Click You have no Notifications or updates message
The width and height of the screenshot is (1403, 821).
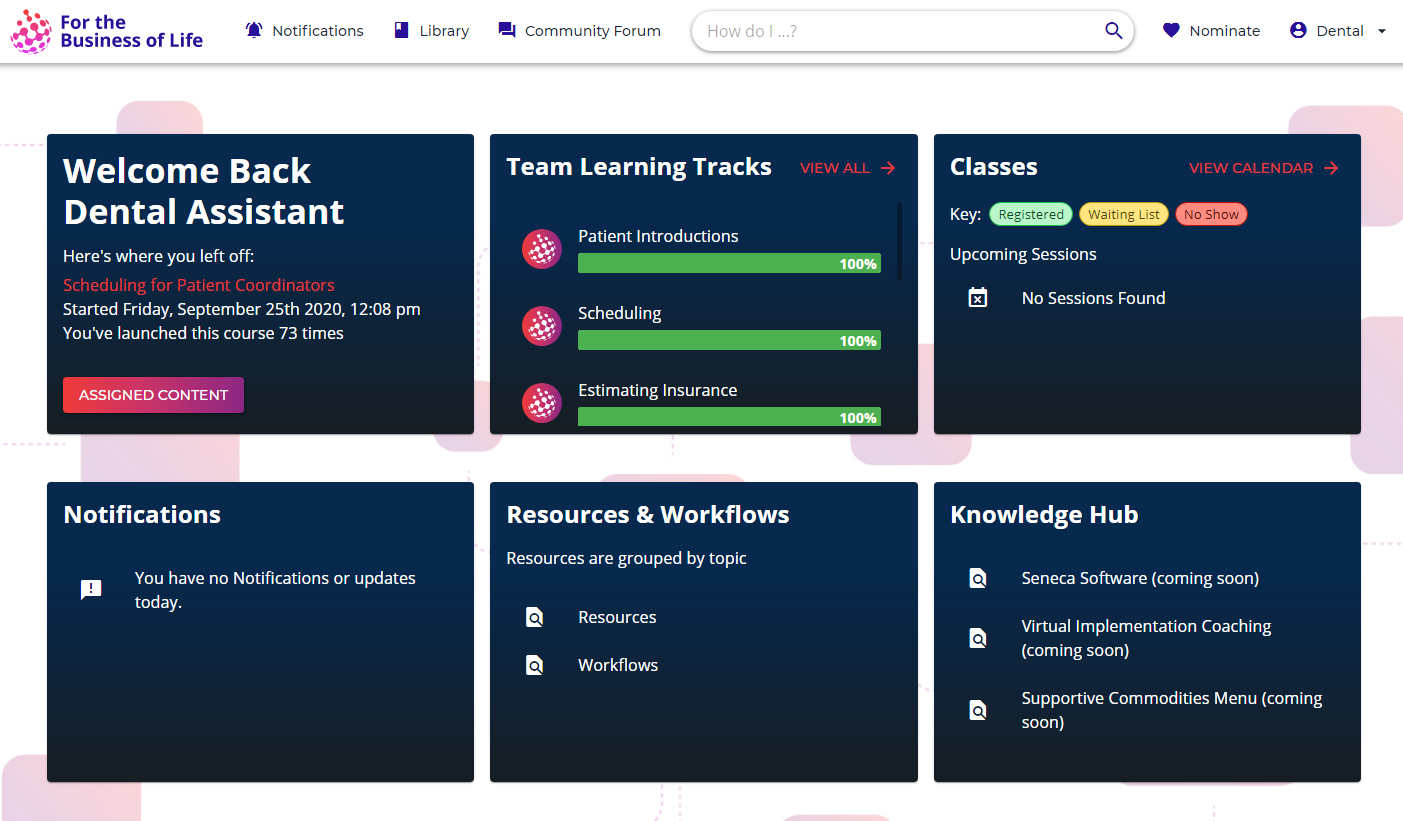[275, 590]
